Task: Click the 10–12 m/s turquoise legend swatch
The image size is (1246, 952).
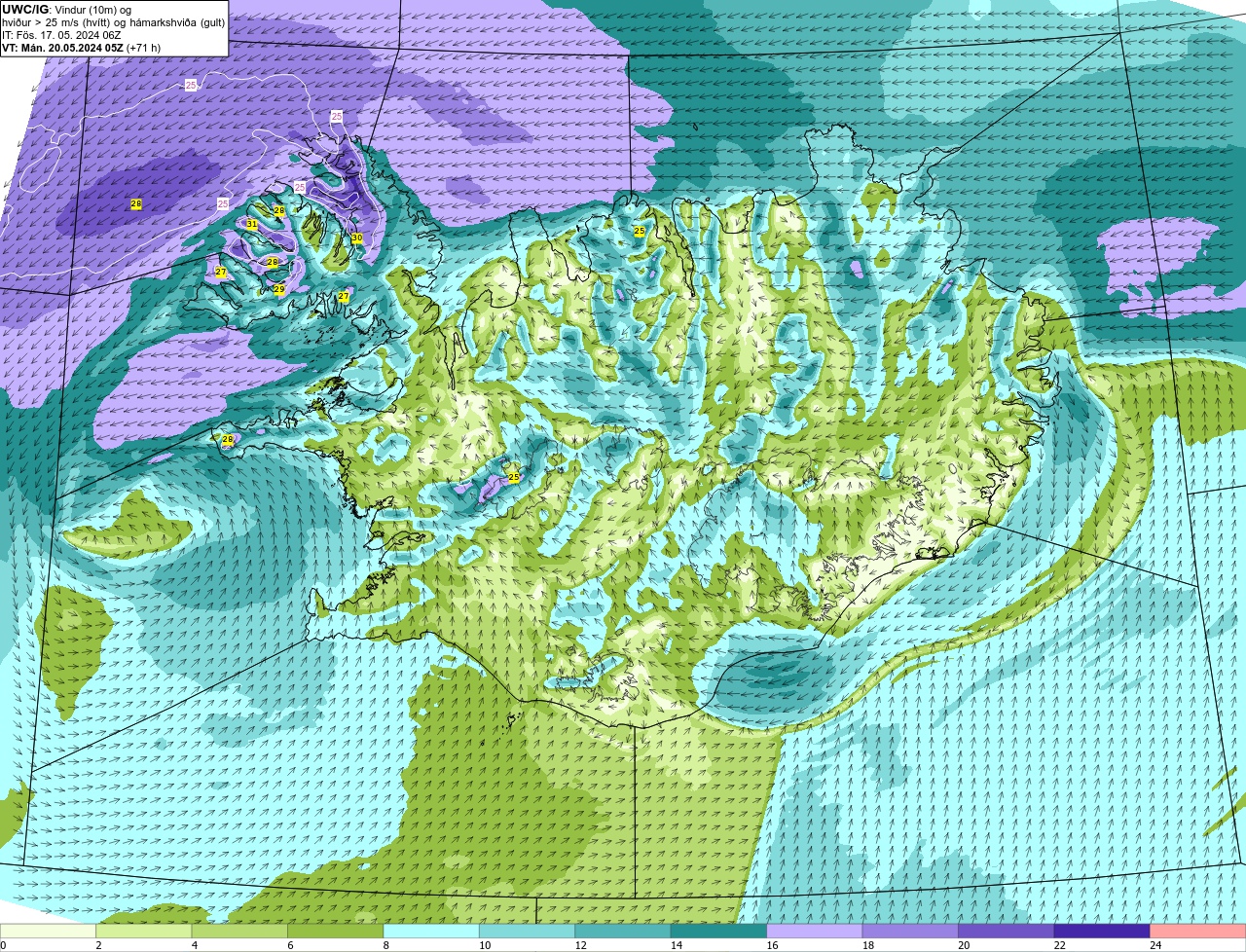Action: [528, 931]
